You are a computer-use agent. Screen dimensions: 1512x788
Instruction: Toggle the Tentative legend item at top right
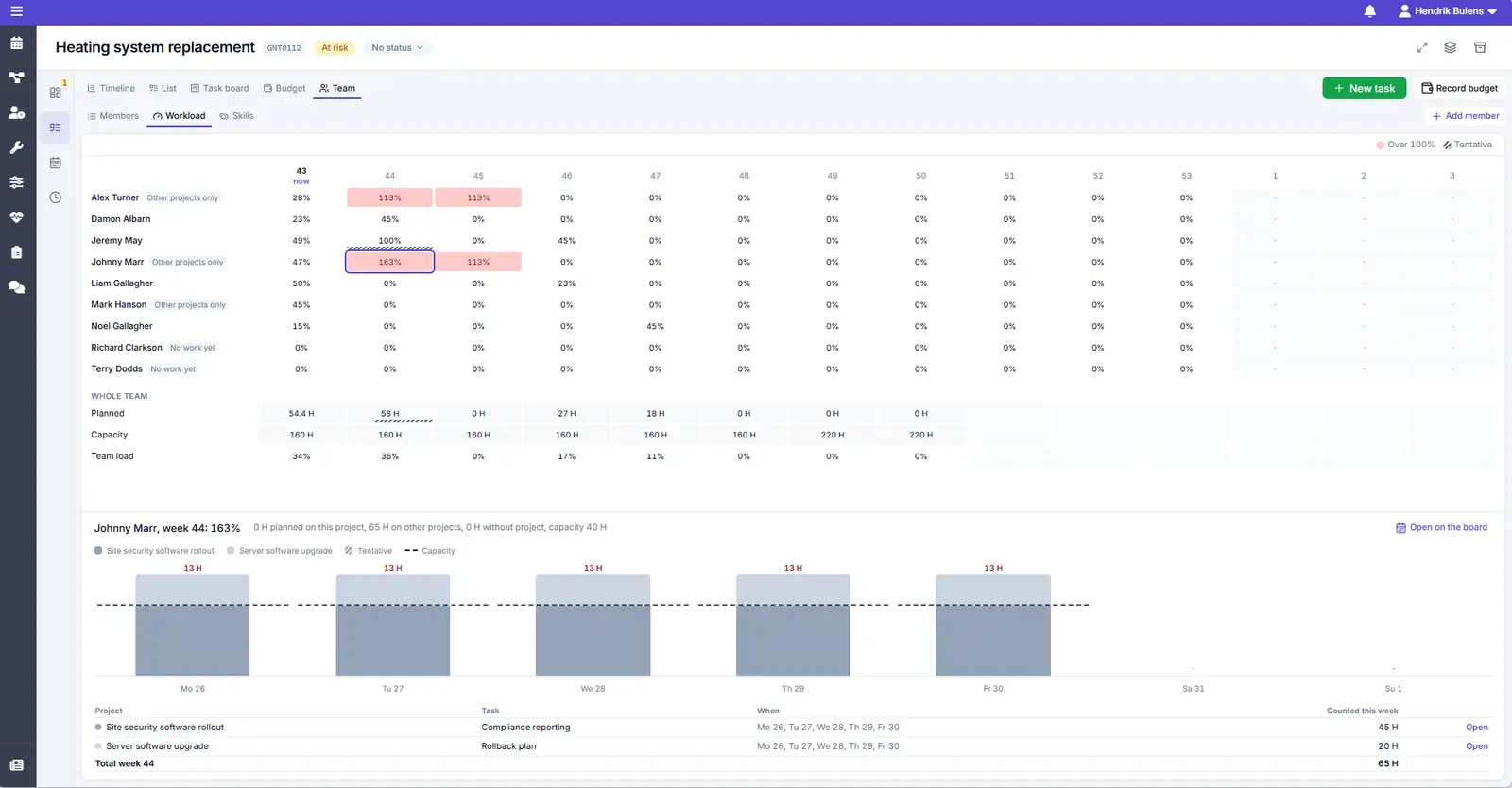[1468, 145]
